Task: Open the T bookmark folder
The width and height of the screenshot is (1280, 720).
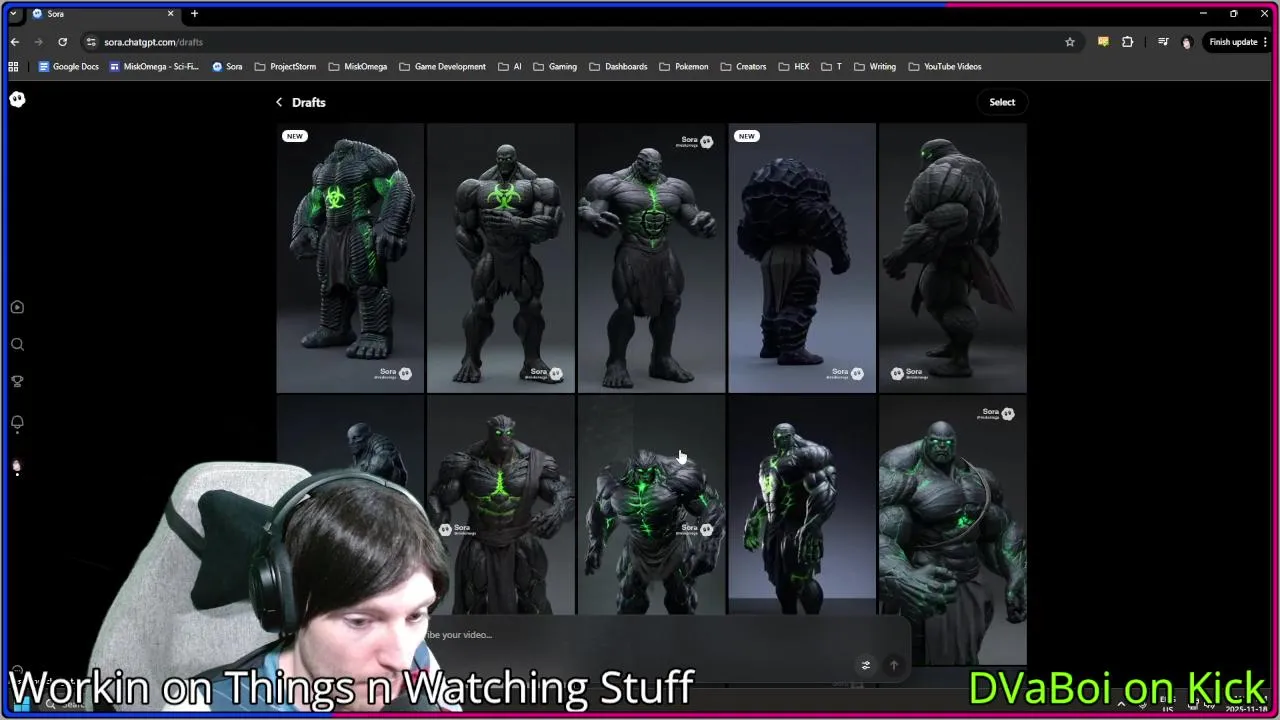Action: 831,67
